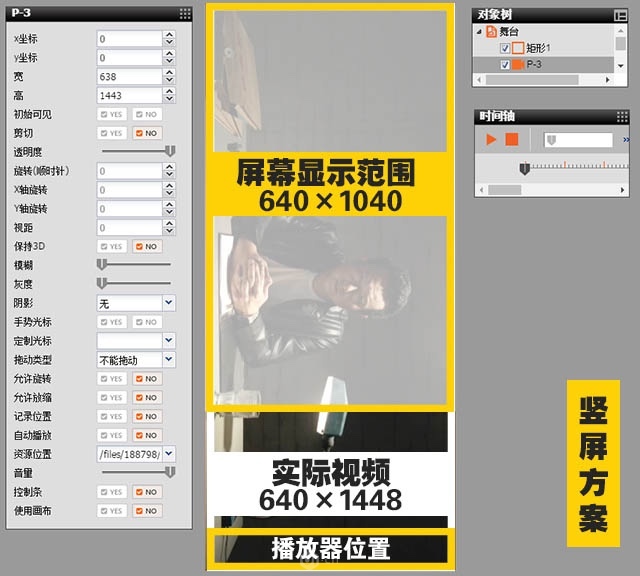Click the grid icon on the P-3 panel header
The width and height of the screenshot is (640, 576).
185,13
